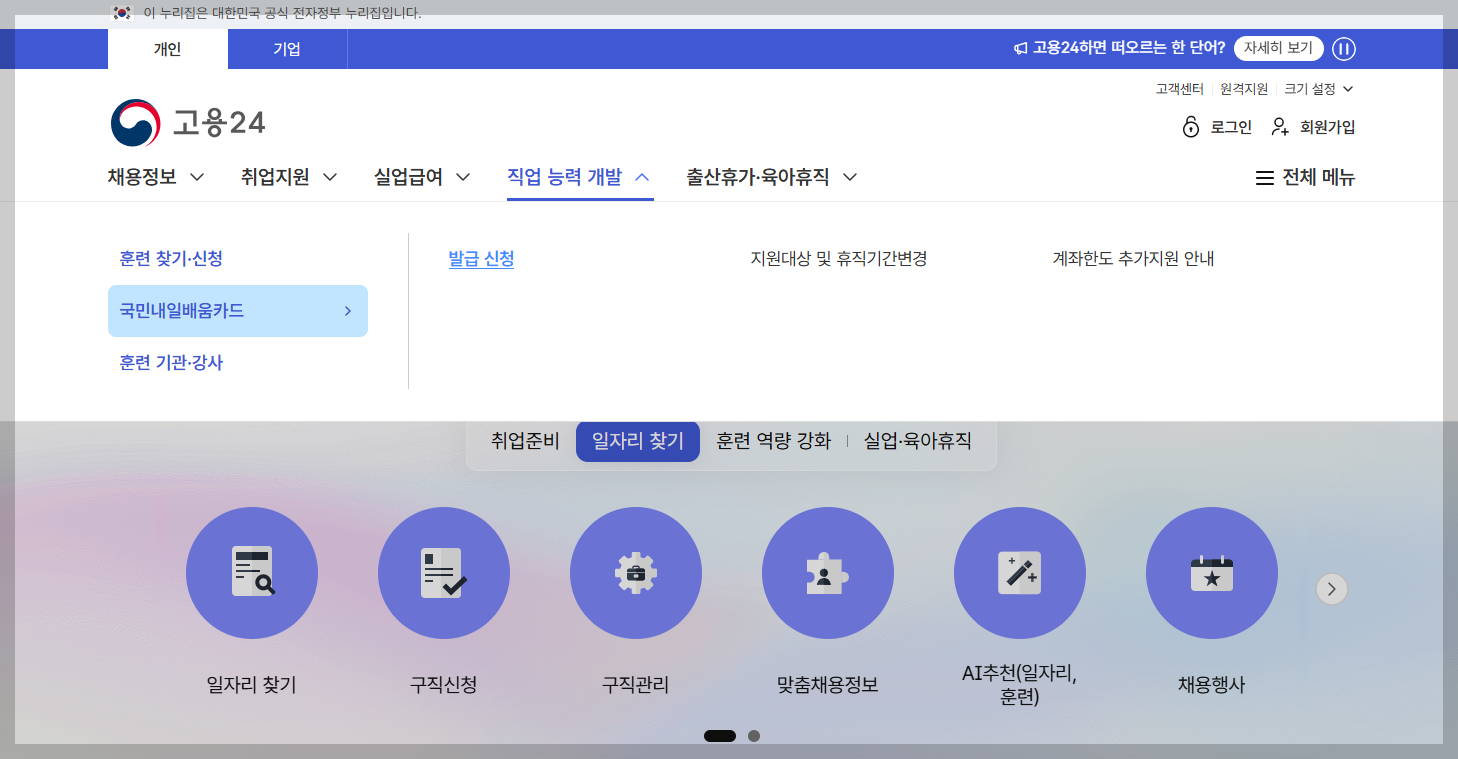Click the 고용24하면 떠오르는 한 단어? banner text
Viewport: 1458px width, 759px height.
point(1129,49)
